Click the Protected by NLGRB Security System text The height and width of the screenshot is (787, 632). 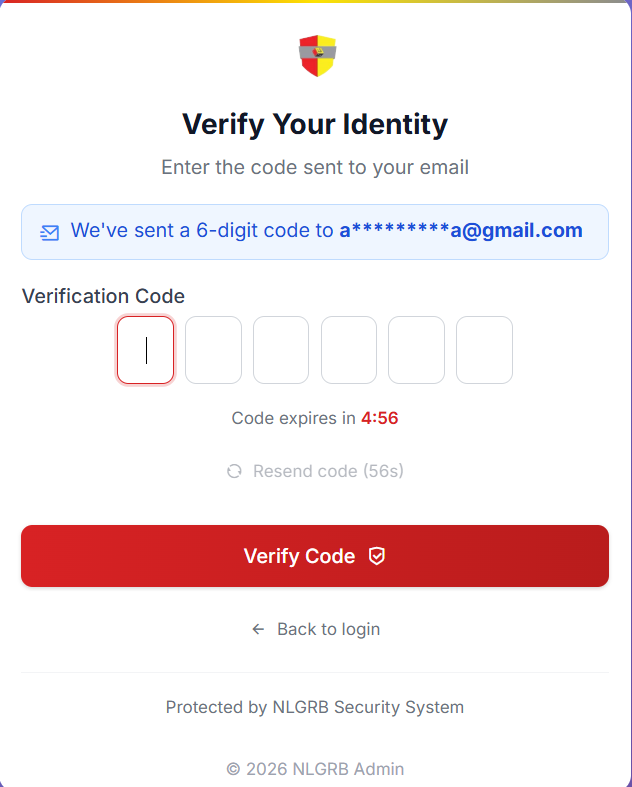point(315,707)
